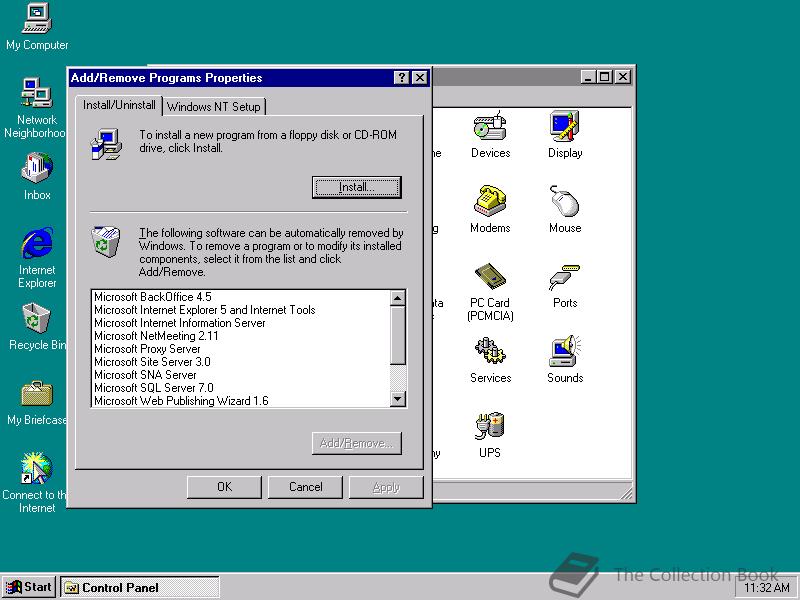
Task: Click the software list scroll down arrow
Action: click(x=397, y=399)
